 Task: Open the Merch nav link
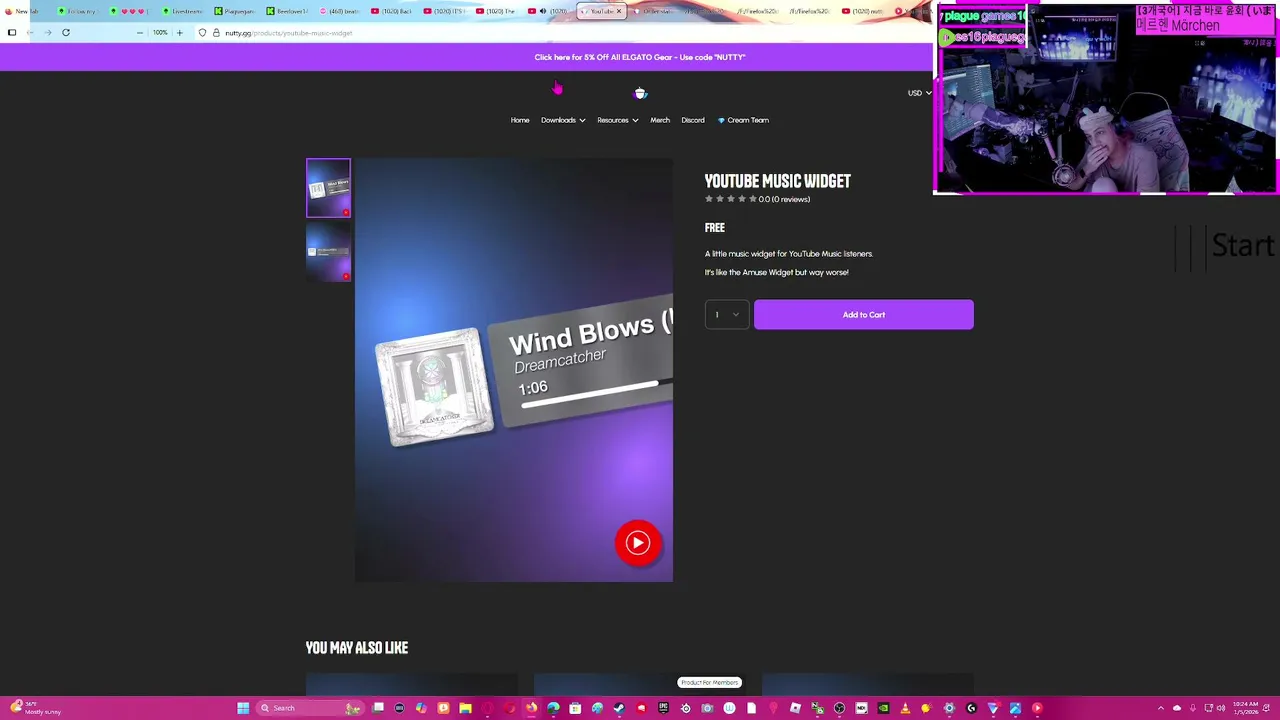660,120
